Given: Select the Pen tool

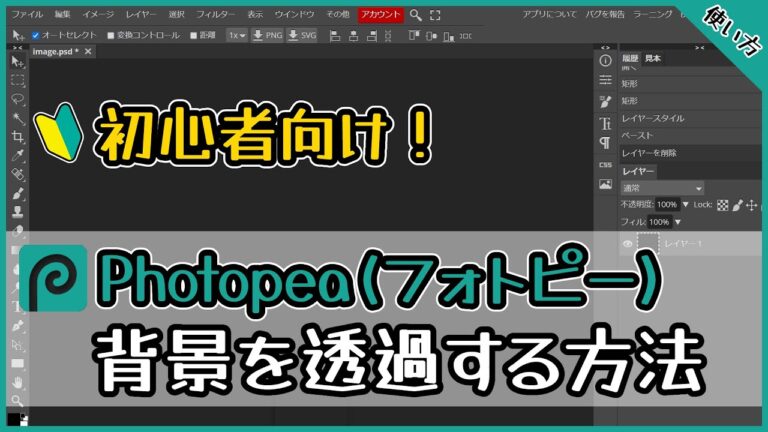Looking at the screenshot, I should coord(18,326).
